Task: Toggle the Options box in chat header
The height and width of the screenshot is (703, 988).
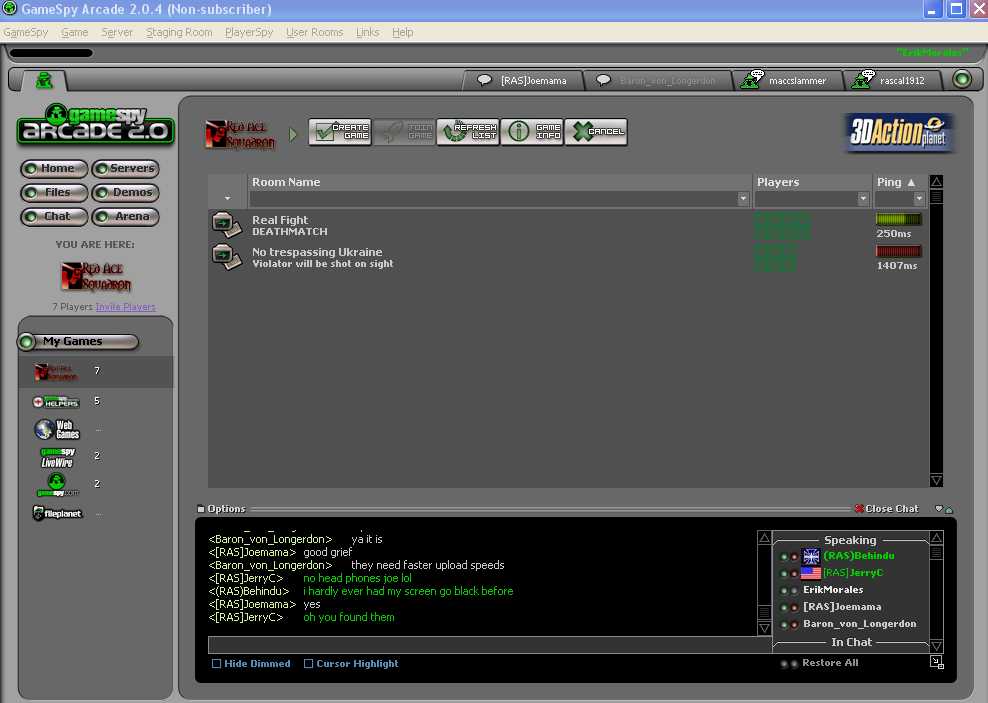Action: pyautogui.click(x=200, y=508)
